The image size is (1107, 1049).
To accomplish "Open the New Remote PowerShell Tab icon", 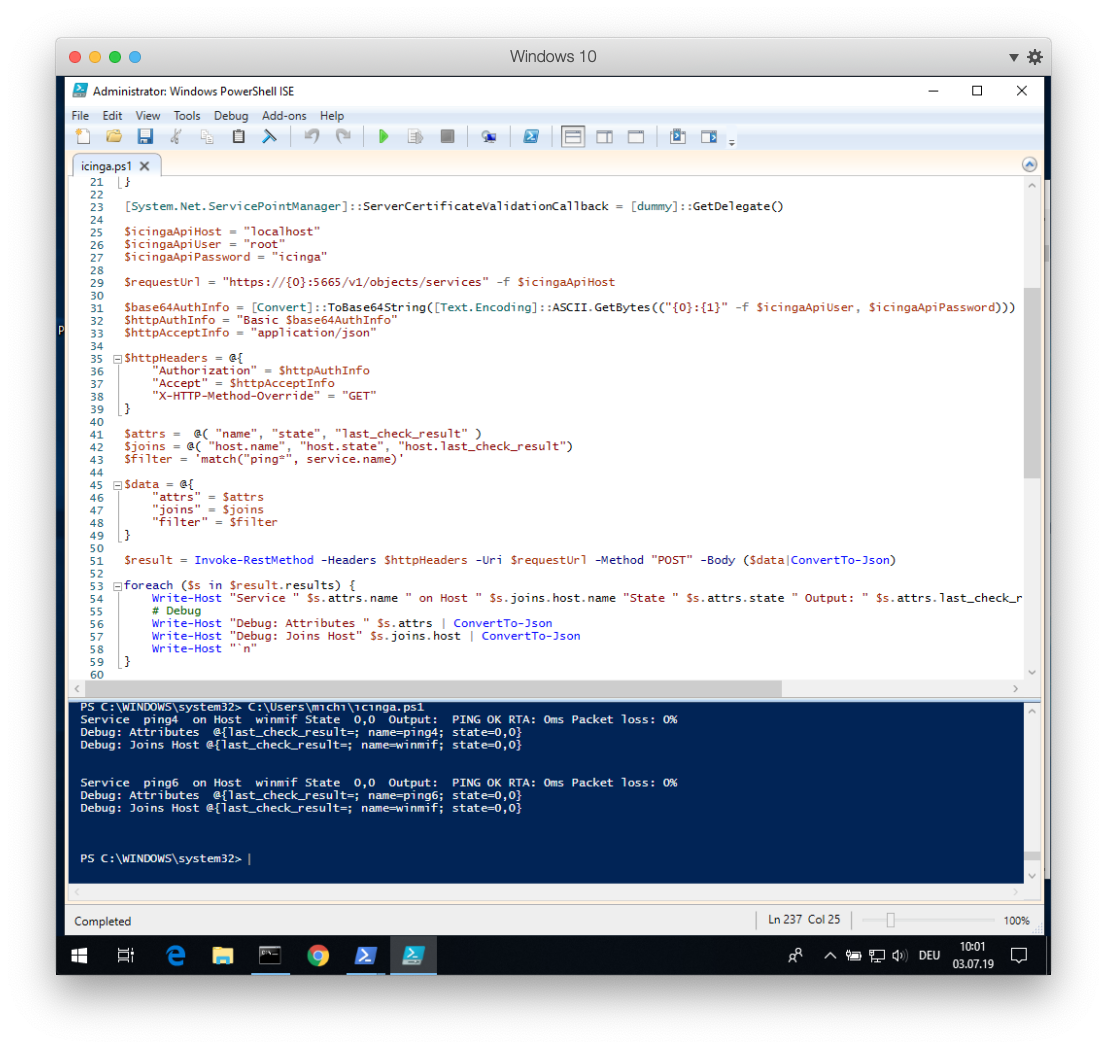I will point(489,136).
